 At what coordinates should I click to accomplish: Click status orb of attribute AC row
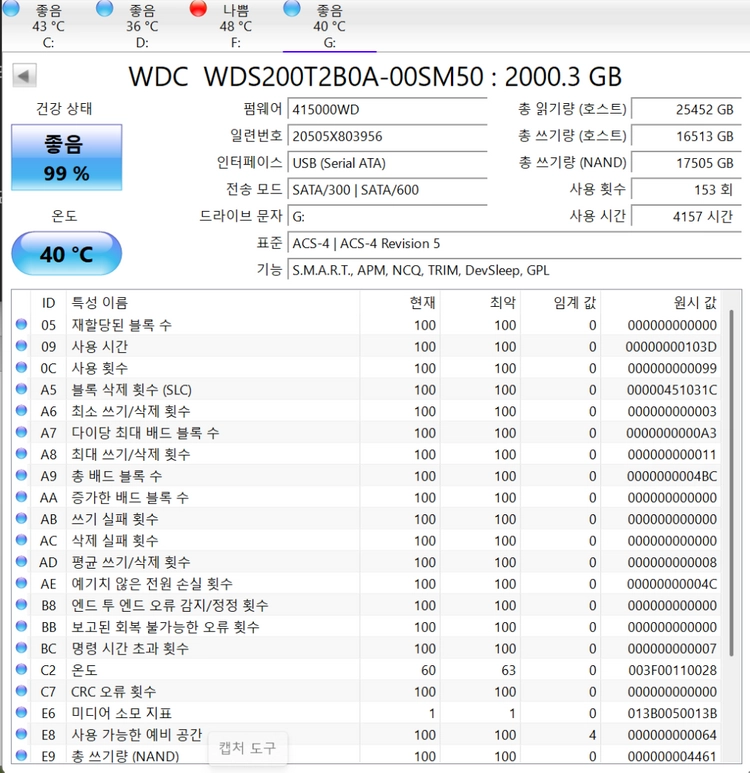coord(21,540)
